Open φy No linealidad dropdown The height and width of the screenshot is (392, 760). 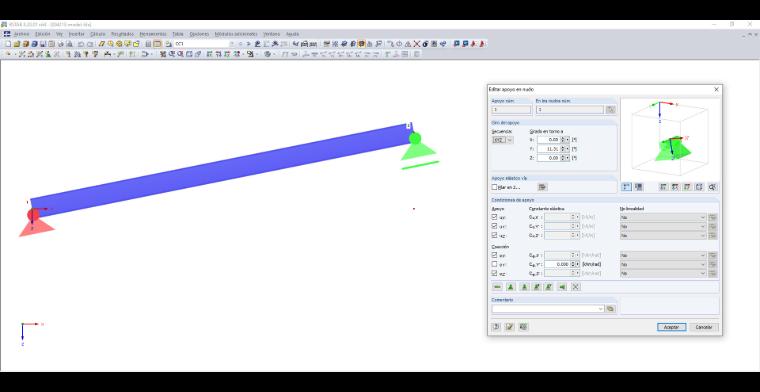(x=663, y=265)
